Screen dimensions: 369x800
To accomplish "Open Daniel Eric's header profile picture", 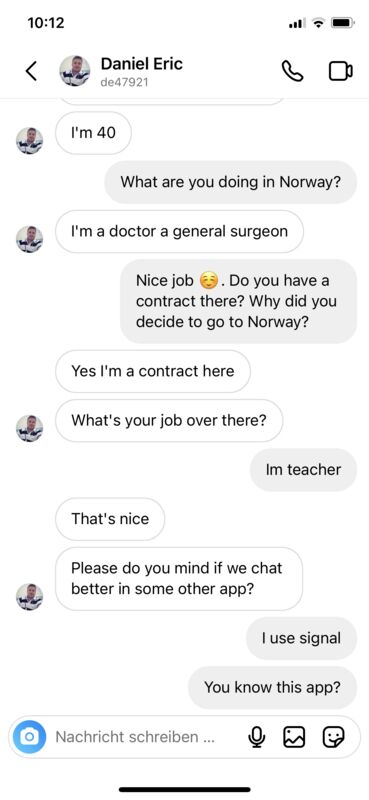I will (75, 71).
